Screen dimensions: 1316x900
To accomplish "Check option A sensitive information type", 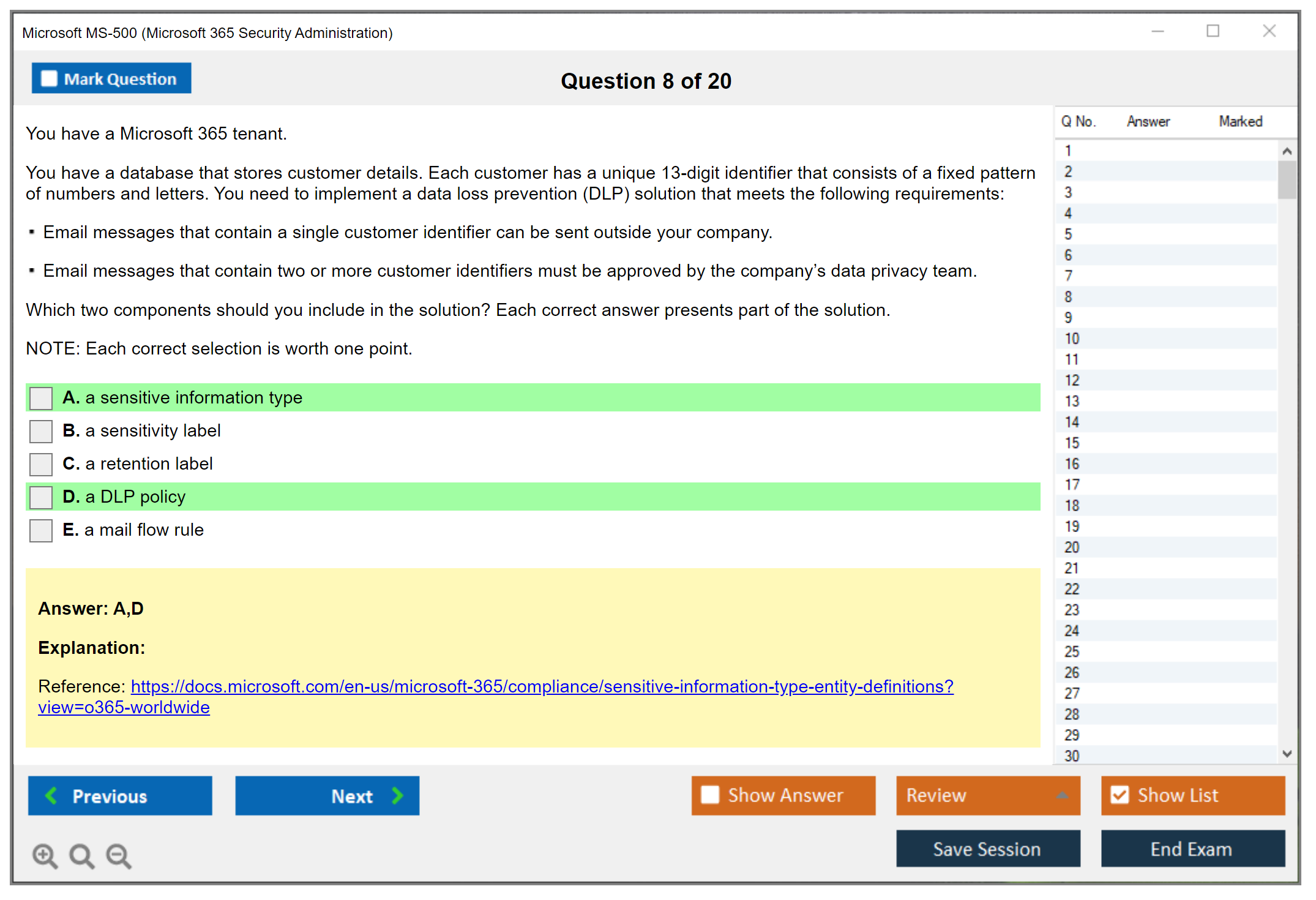I will pos(41,398).
